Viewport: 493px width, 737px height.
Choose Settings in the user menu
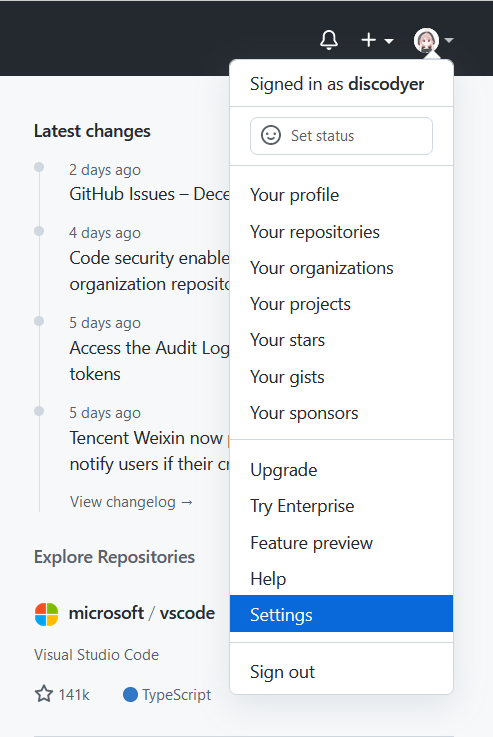341,614
